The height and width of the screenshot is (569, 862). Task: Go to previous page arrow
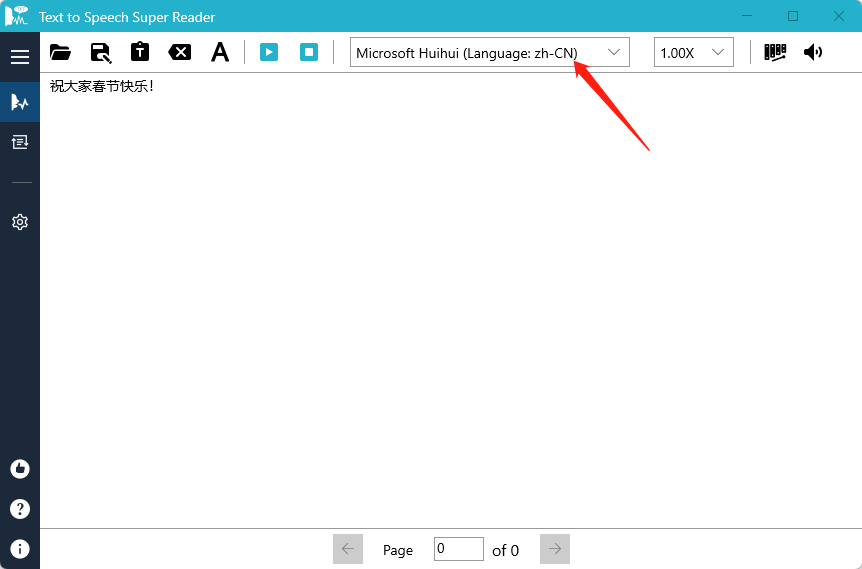coord(348,549)
